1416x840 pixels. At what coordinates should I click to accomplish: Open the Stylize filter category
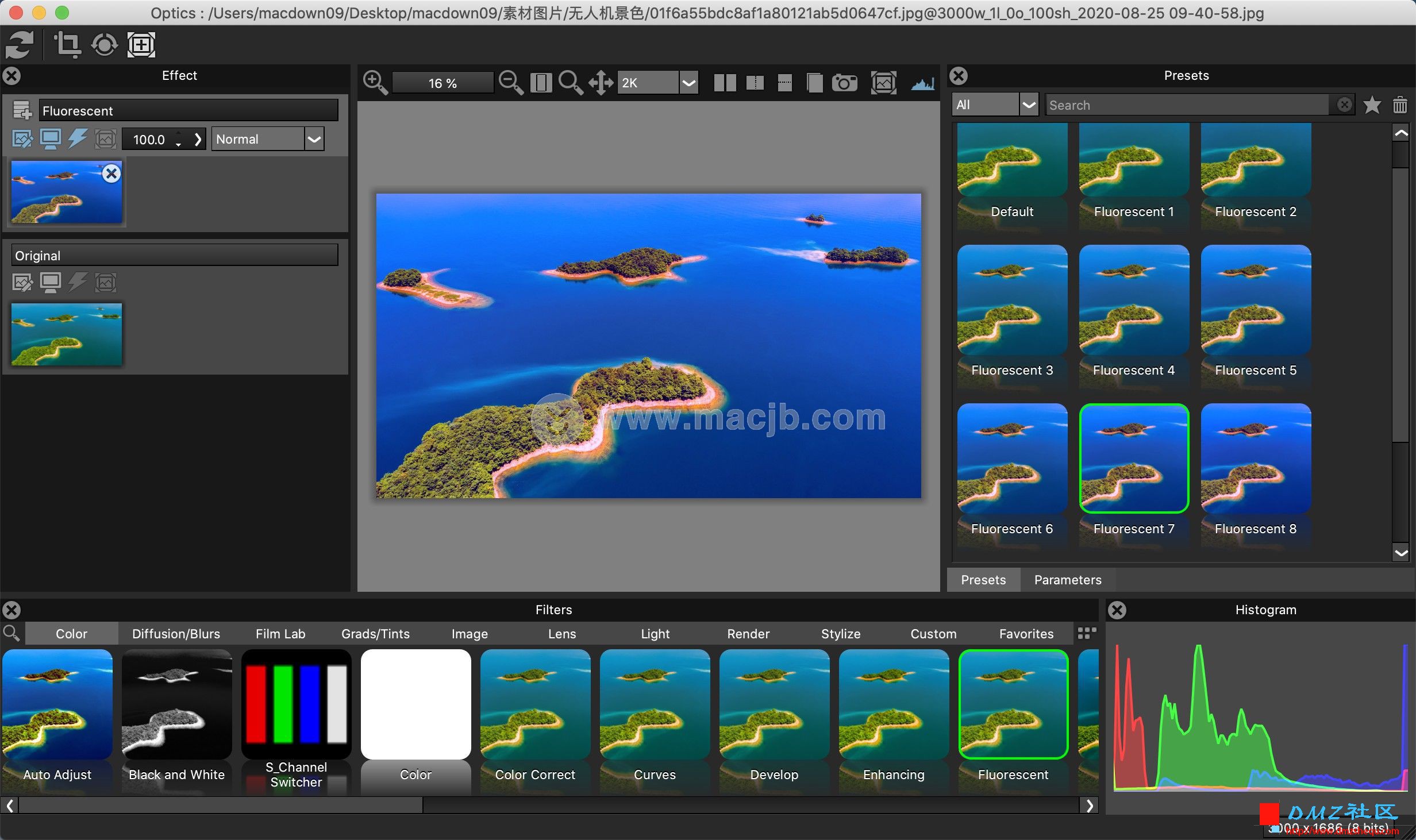pyautogui.click(x=841, y=634)
